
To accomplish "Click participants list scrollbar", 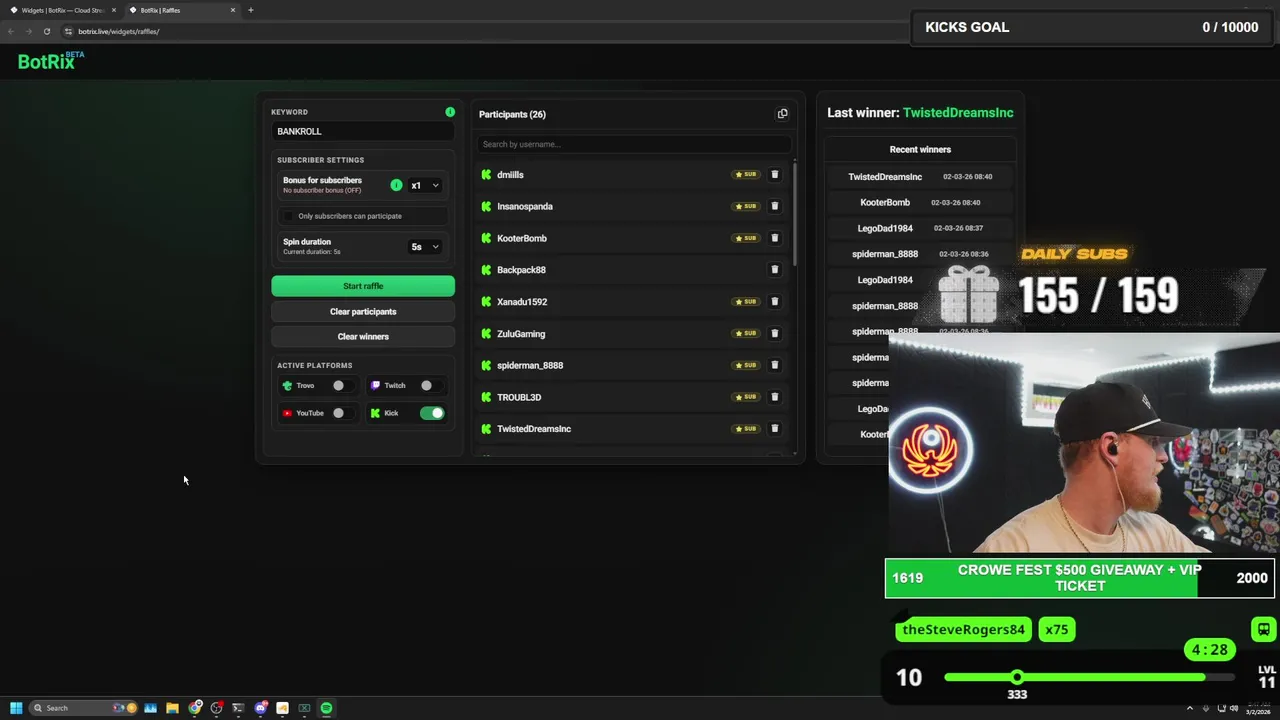I will (795, 215).
